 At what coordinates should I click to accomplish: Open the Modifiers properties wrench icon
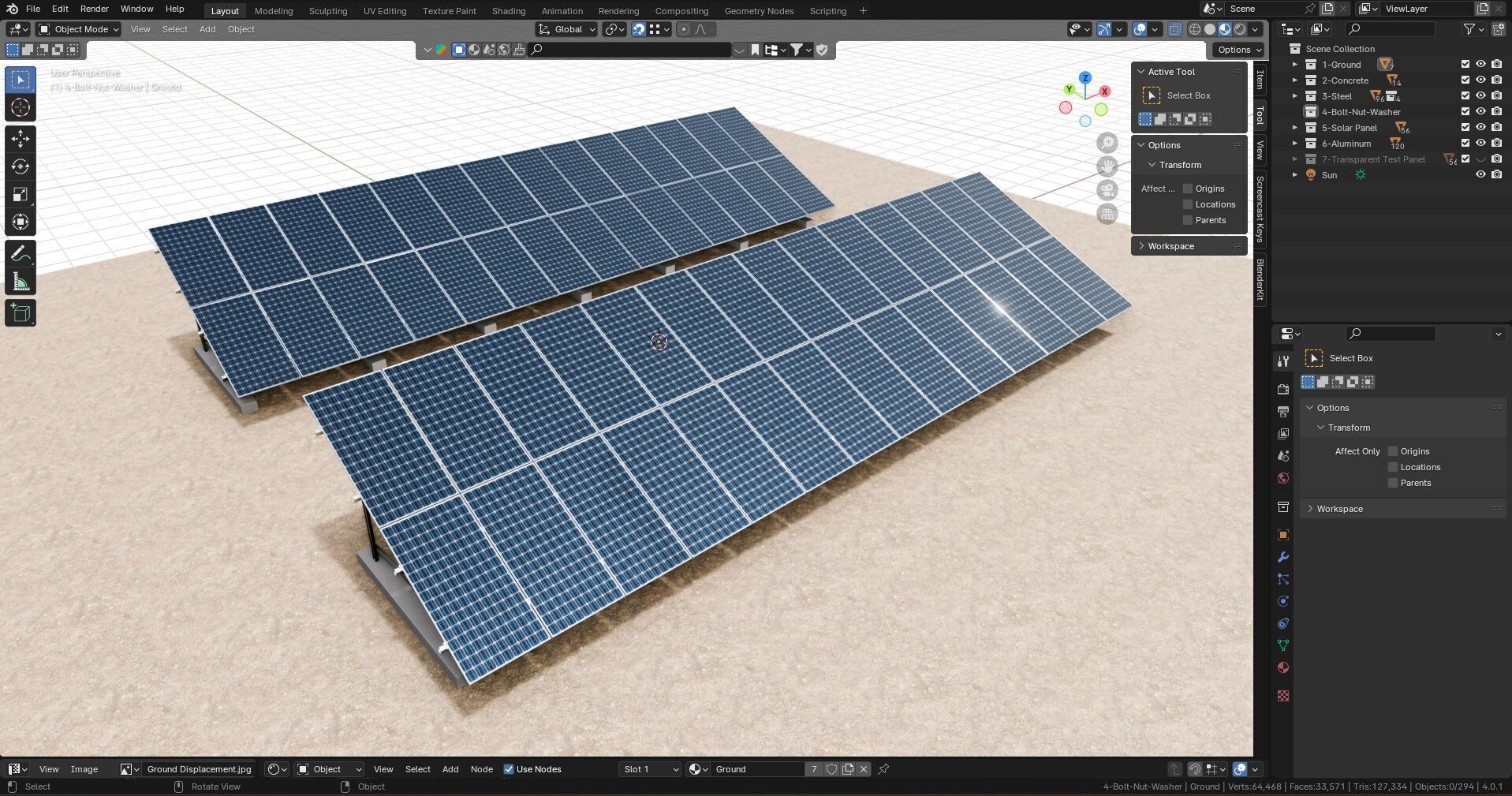click(1283, 556)
